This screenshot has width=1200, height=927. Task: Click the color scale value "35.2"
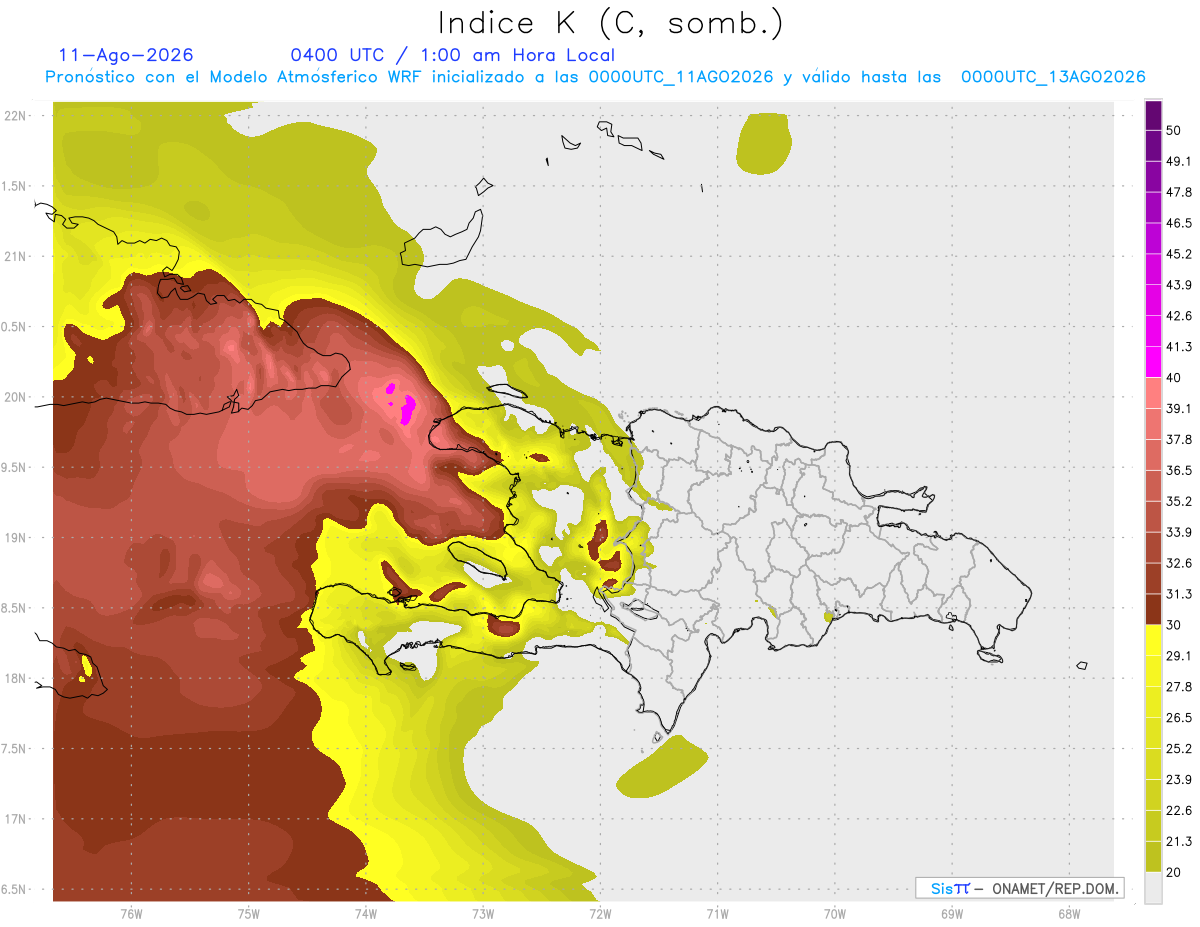click(x=1179, y=501)
